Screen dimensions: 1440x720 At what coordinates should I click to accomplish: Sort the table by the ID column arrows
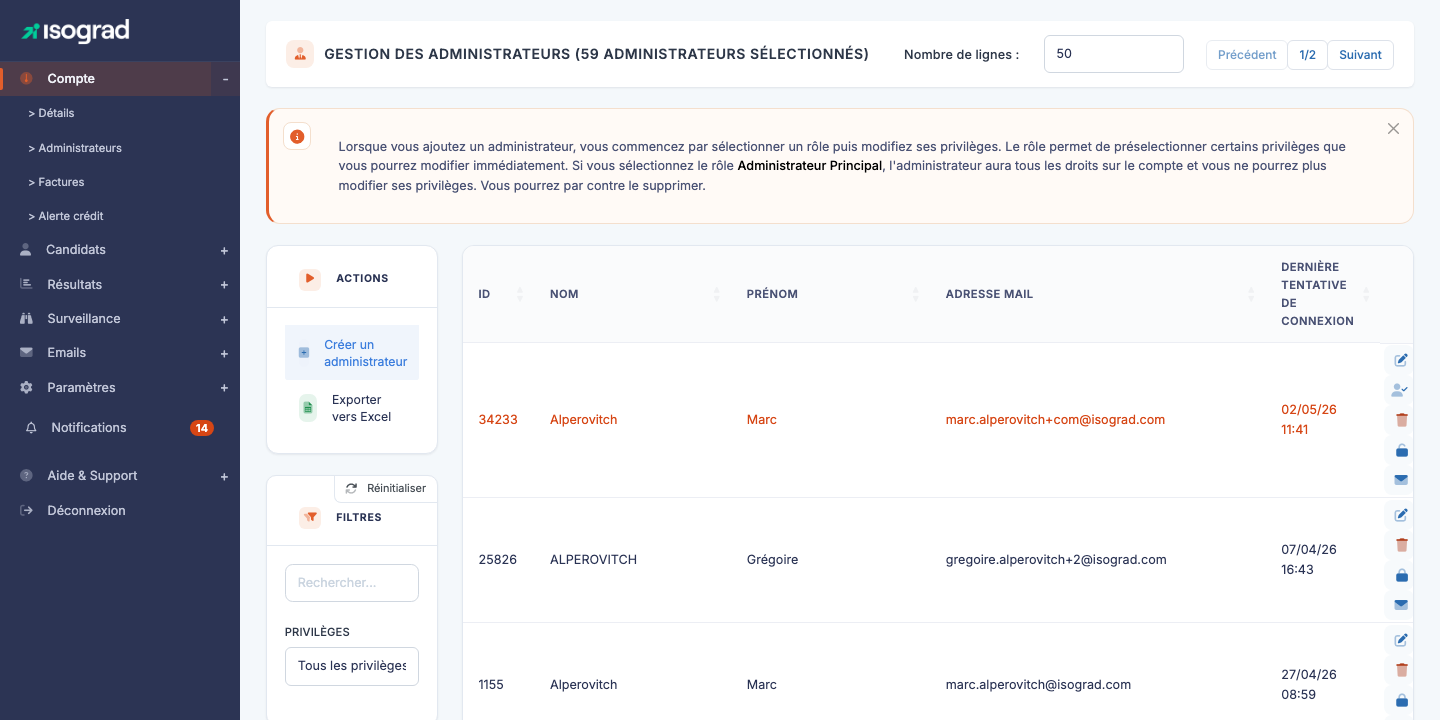(519, 294)
